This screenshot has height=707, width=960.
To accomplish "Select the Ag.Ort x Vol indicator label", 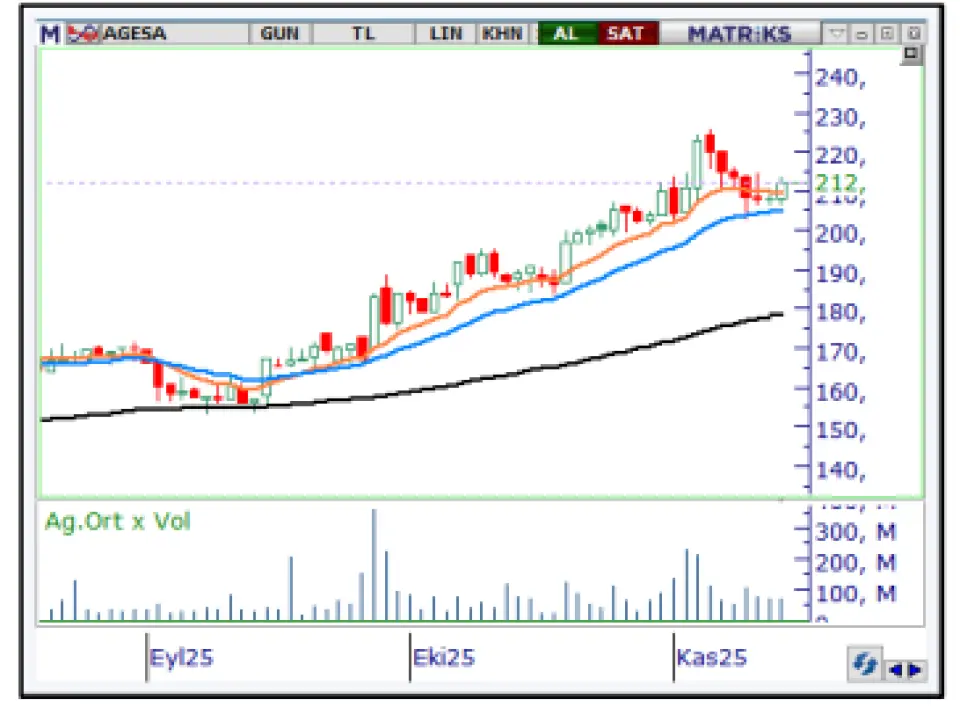I will point(117,521).
